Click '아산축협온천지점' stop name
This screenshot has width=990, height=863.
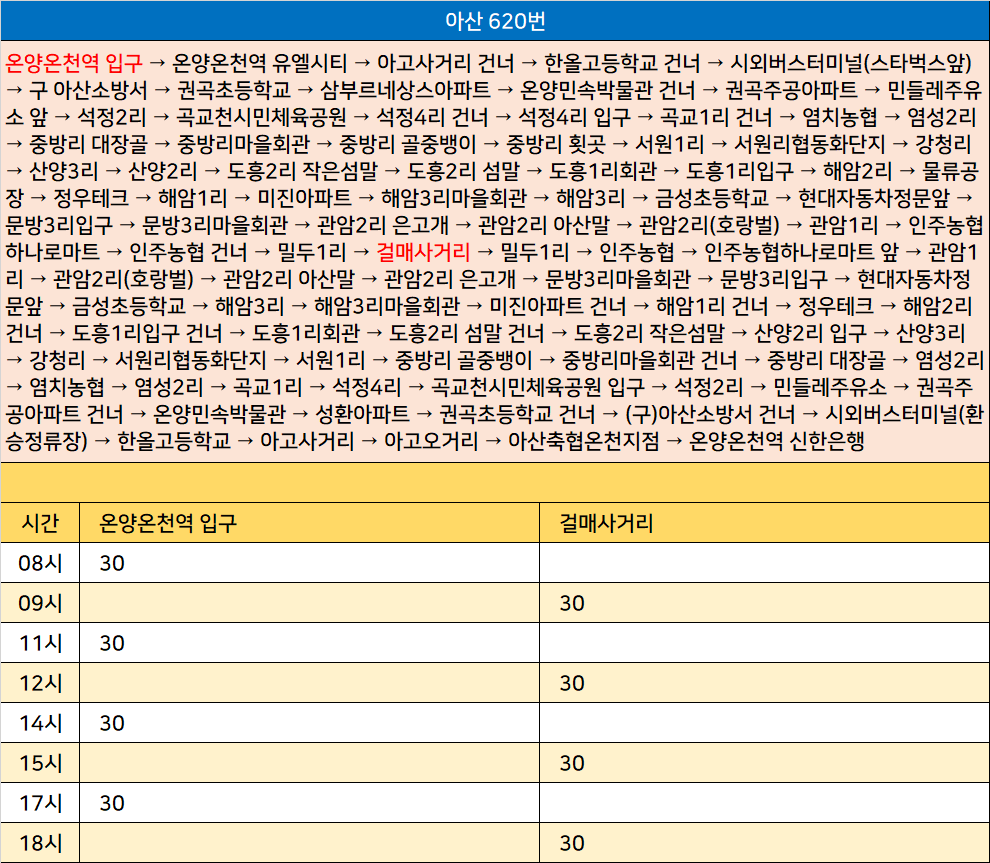coord(583,441)
